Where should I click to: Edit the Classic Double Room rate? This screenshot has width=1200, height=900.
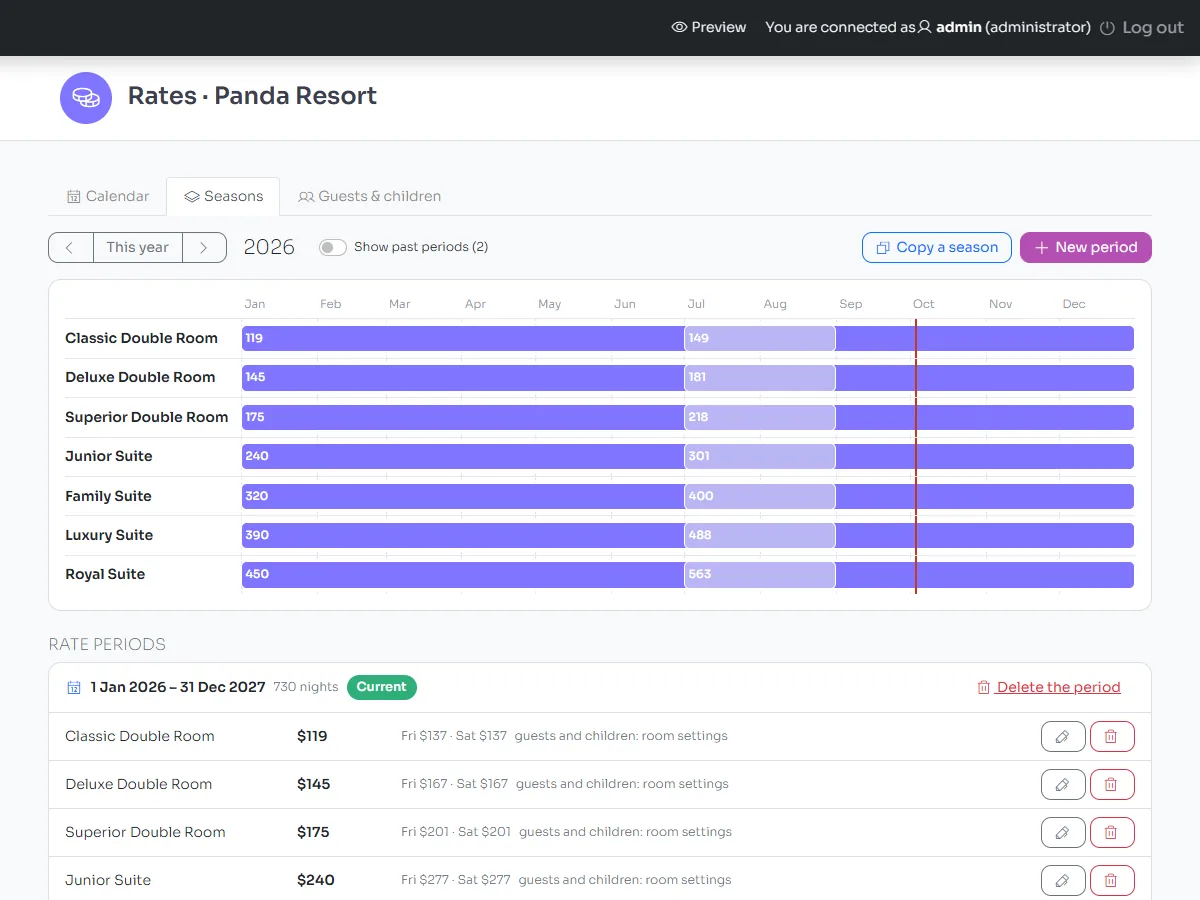(x=1063, y=736)
